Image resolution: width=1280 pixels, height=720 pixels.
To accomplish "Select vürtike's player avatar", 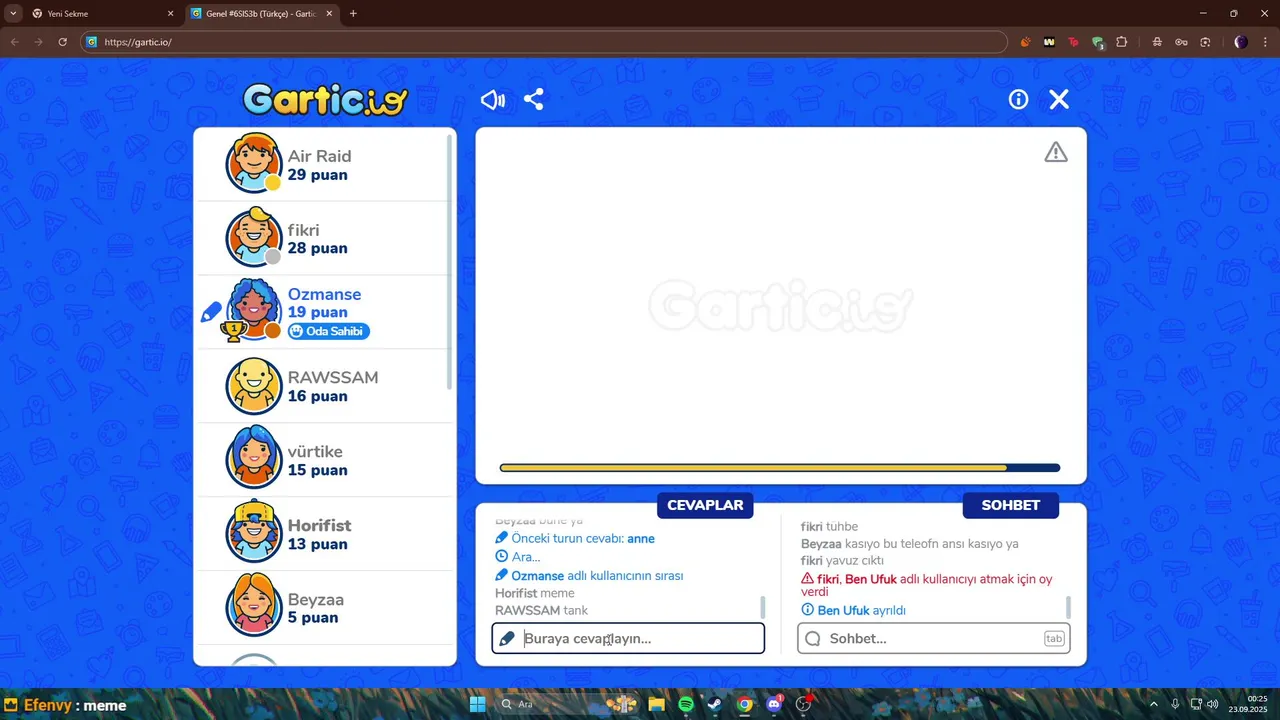I will coord(254,459).
